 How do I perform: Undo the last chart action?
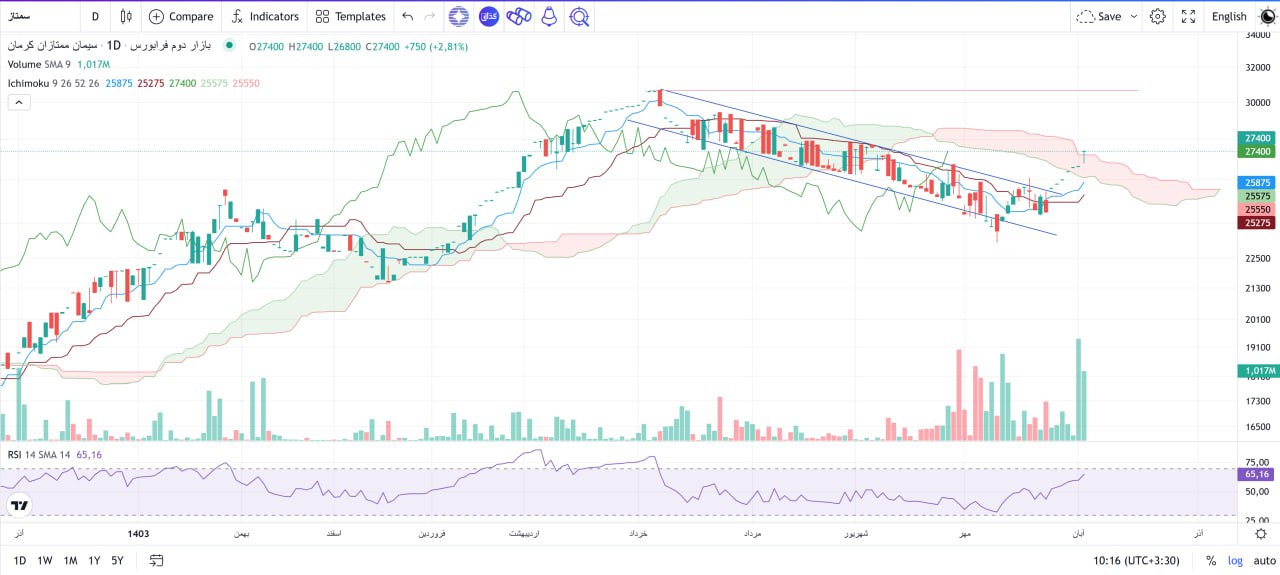tap(407, 16)
